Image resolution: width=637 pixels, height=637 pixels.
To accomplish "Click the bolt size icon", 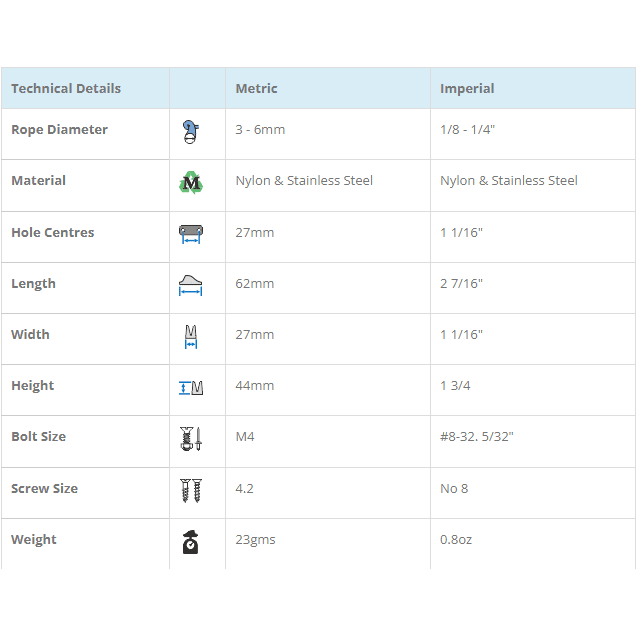I will point(191,438).
